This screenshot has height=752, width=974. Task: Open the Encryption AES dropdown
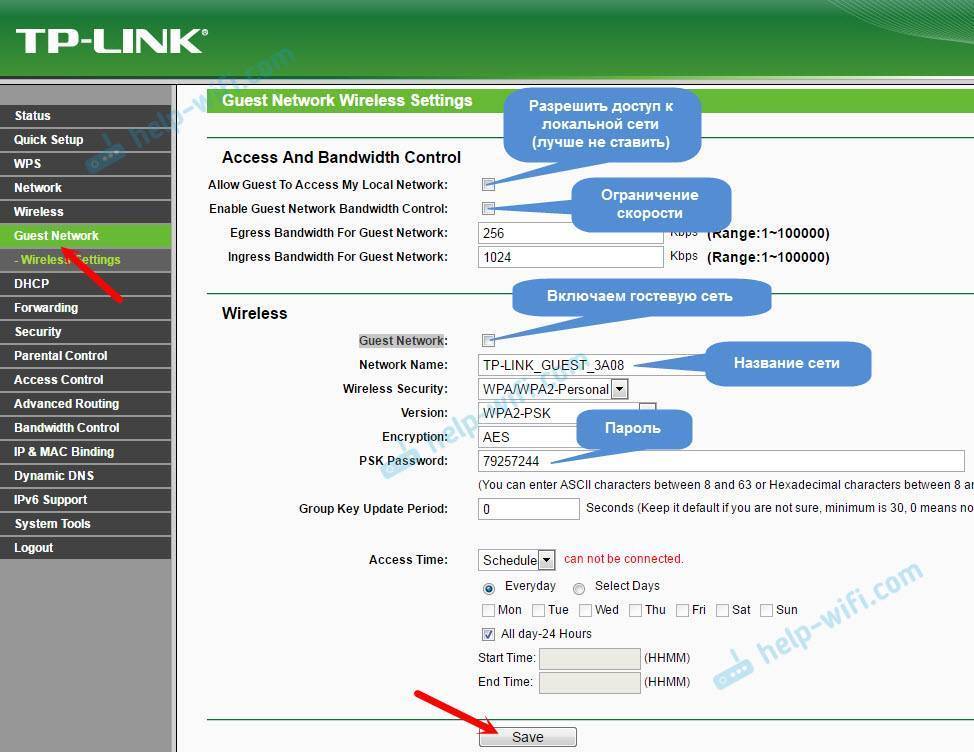528,437
